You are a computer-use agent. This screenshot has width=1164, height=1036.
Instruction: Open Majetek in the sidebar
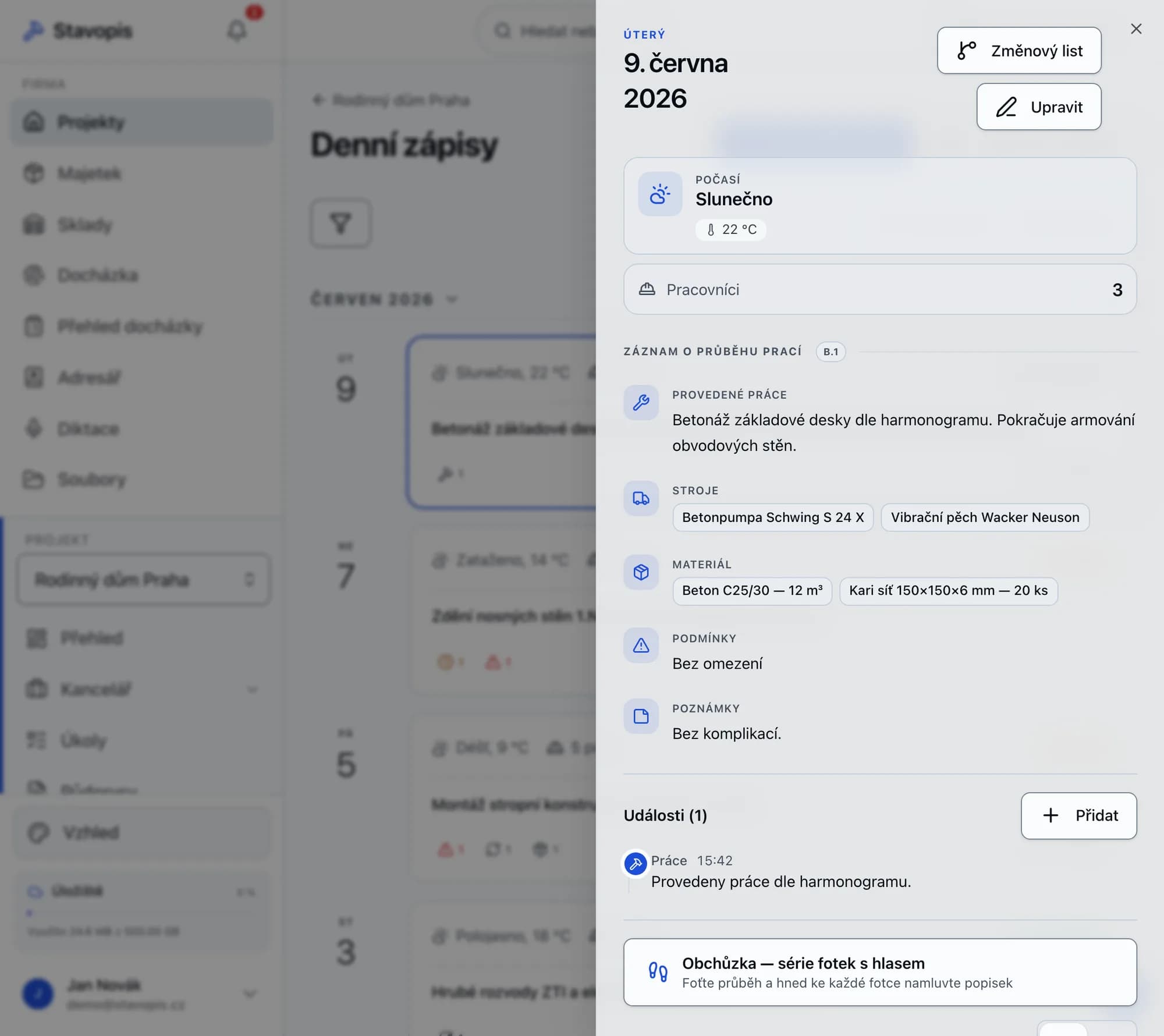[142, 173]
